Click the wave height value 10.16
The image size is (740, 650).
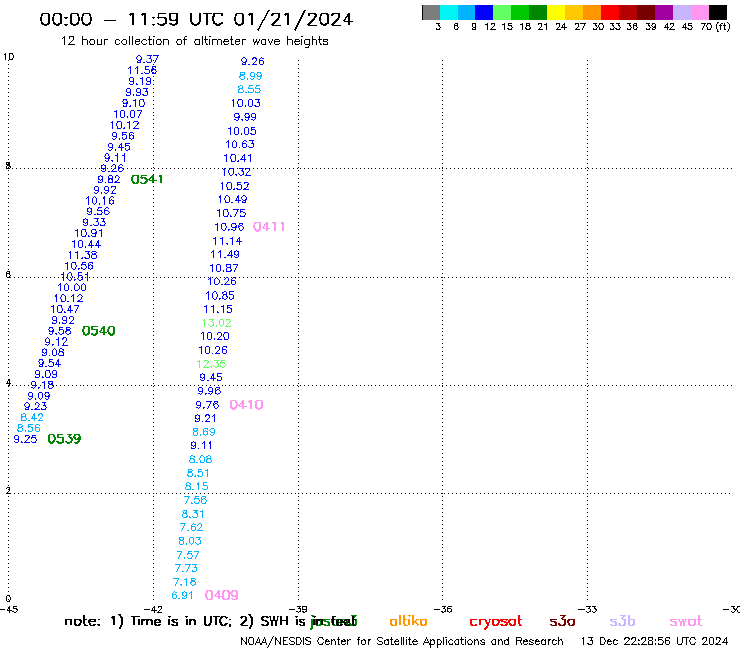pos(100,201)
